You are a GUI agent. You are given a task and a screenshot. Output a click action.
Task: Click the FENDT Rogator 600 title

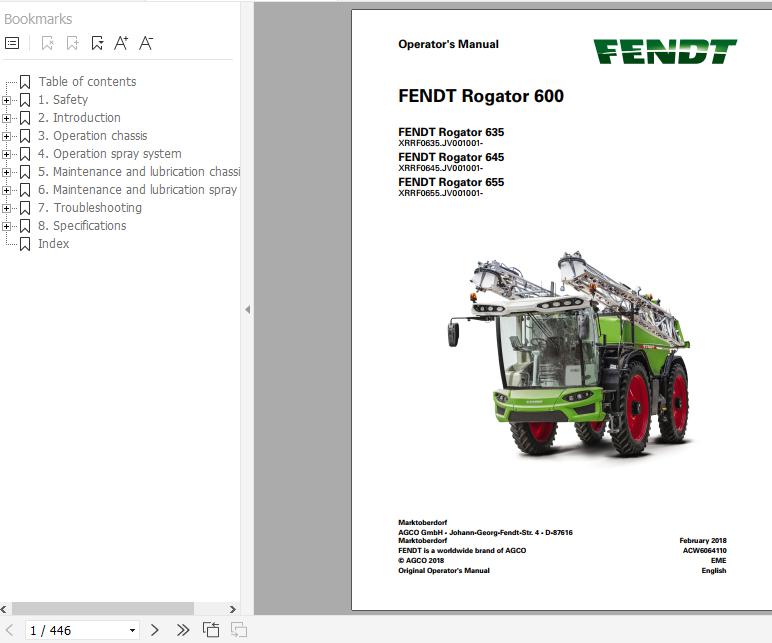point(481,96)
